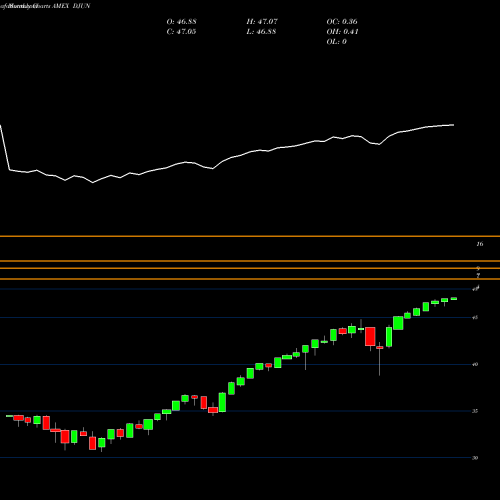Viewport: 500px width, 500px height.
Task: Click the '35' price axis label
Action: (x=475, y=411)
